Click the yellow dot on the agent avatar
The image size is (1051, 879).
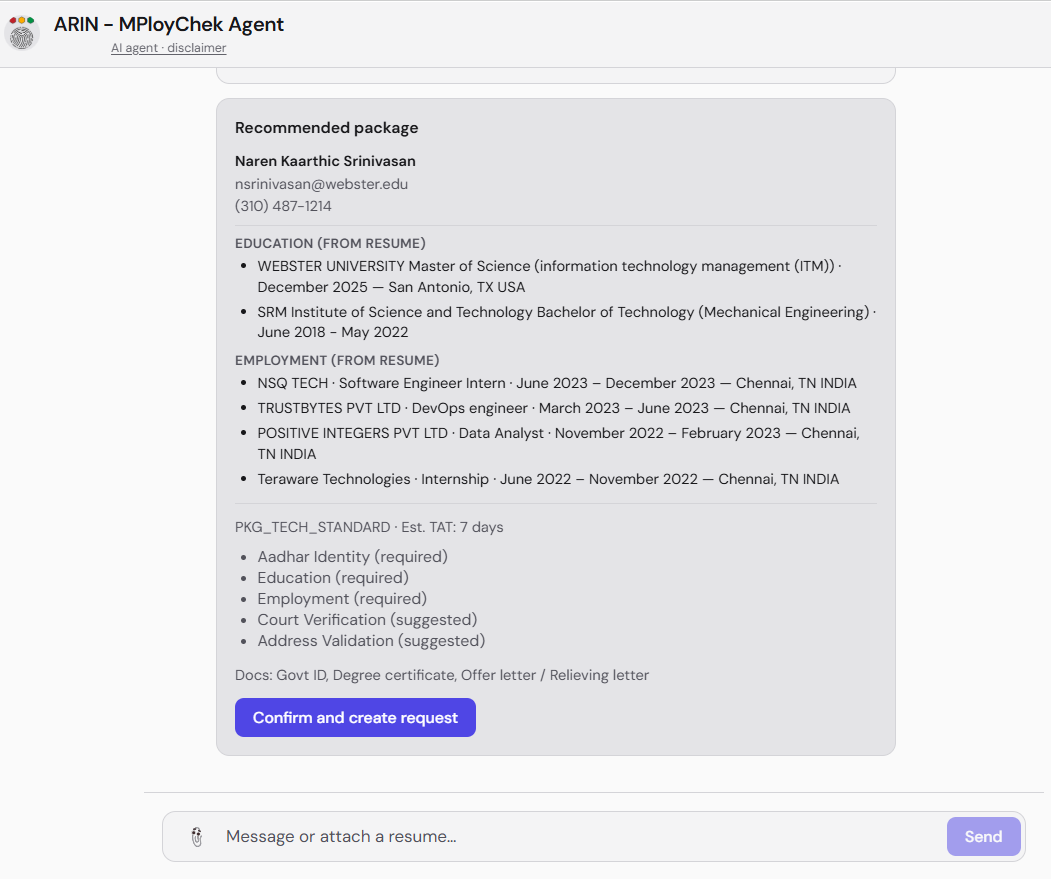21,21
